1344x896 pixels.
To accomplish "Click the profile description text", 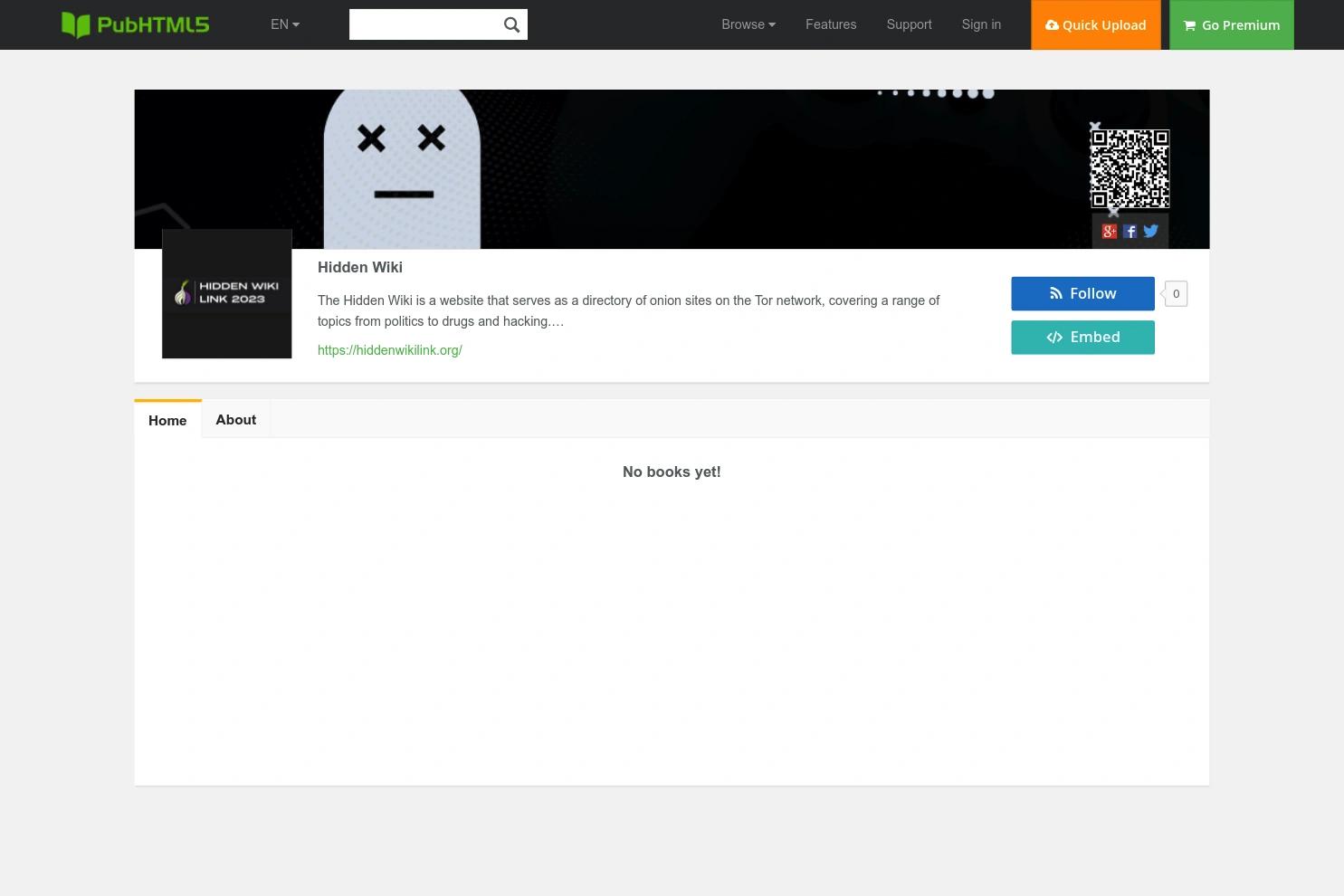I will coord(628,310).
